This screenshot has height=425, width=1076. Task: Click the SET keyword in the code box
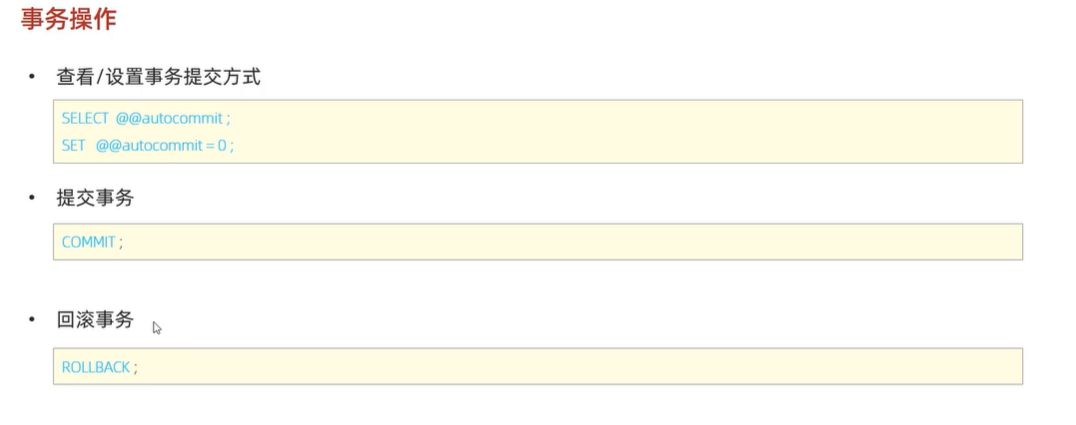point(74,145)
